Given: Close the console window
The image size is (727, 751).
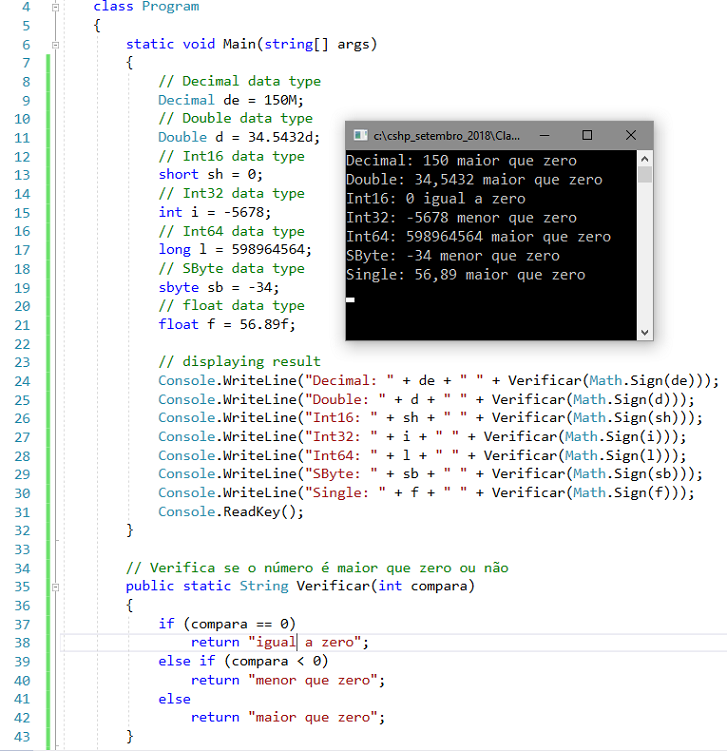Looking at the screenshot, I should pos(631,136).
